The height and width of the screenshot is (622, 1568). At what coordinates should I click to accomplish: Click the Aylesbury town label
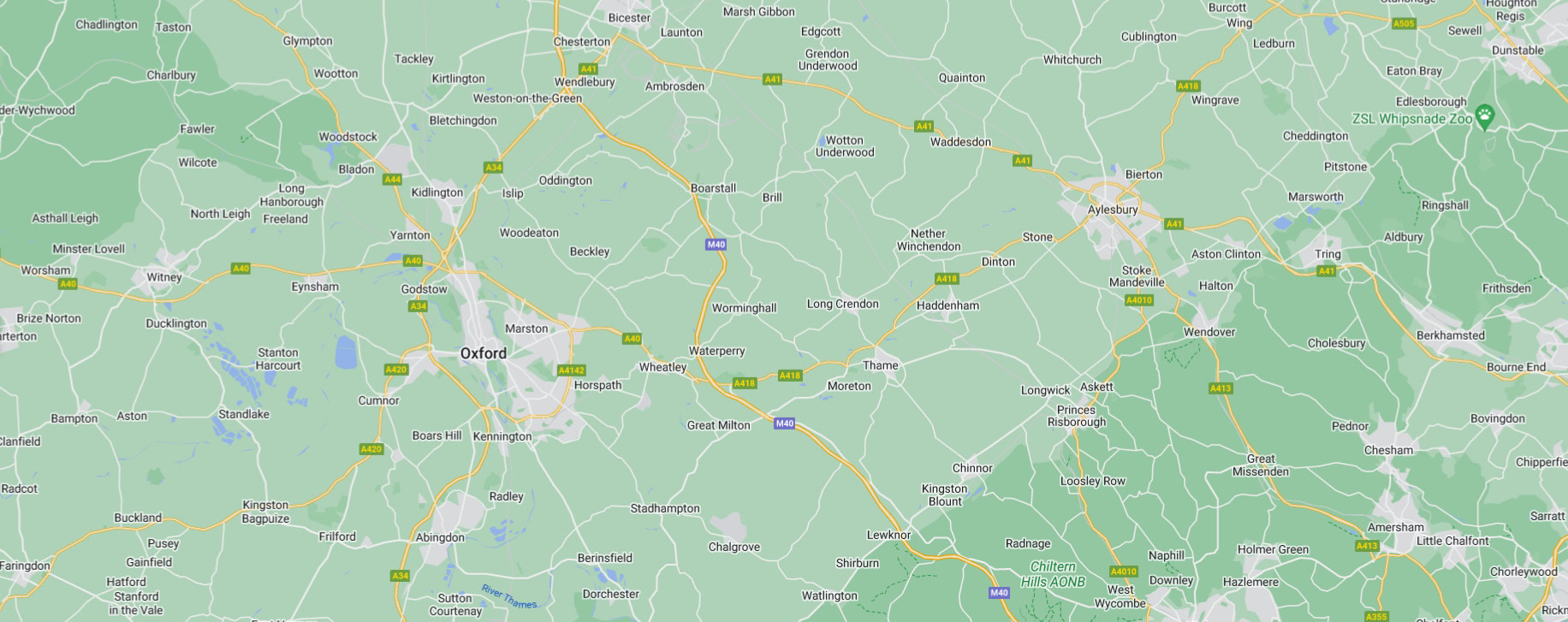[x=1113, y=210]
